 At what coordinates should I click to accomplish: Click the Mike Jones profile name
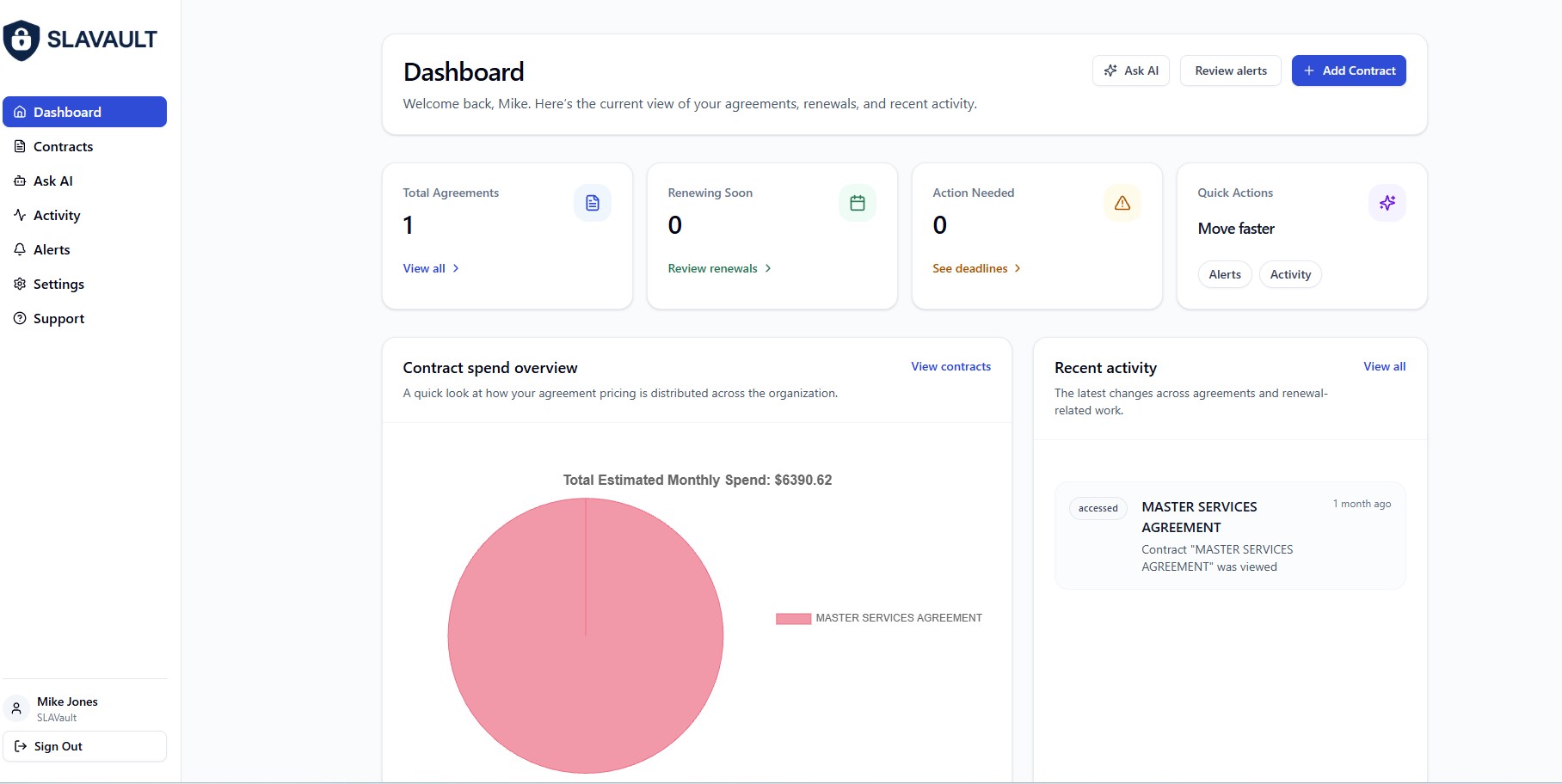click(67, 701)
